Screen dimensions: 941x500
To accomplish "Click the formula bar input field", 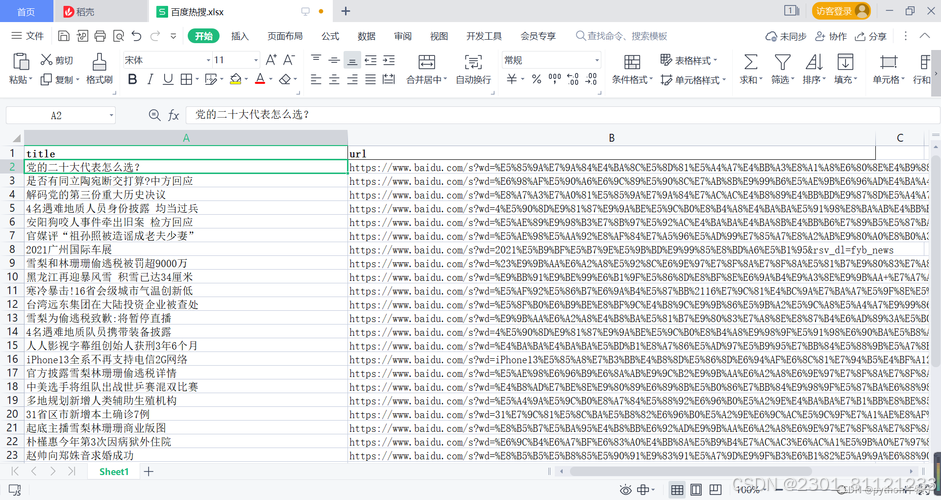I will [562, 115].
